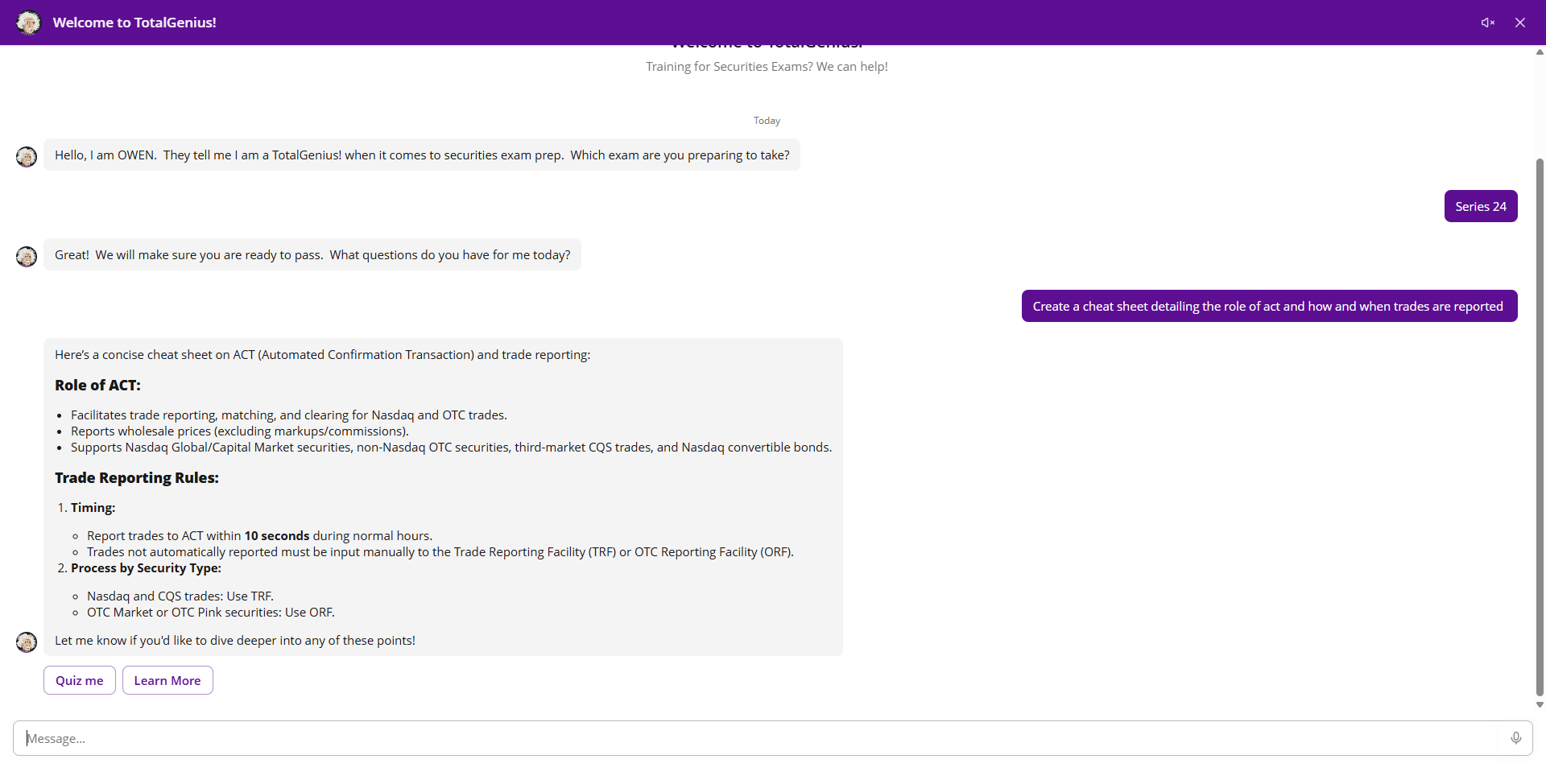Select the Learn More button
Image resolution: width=1546 pixels, height=784 pixels.
[x=167, y=680]
